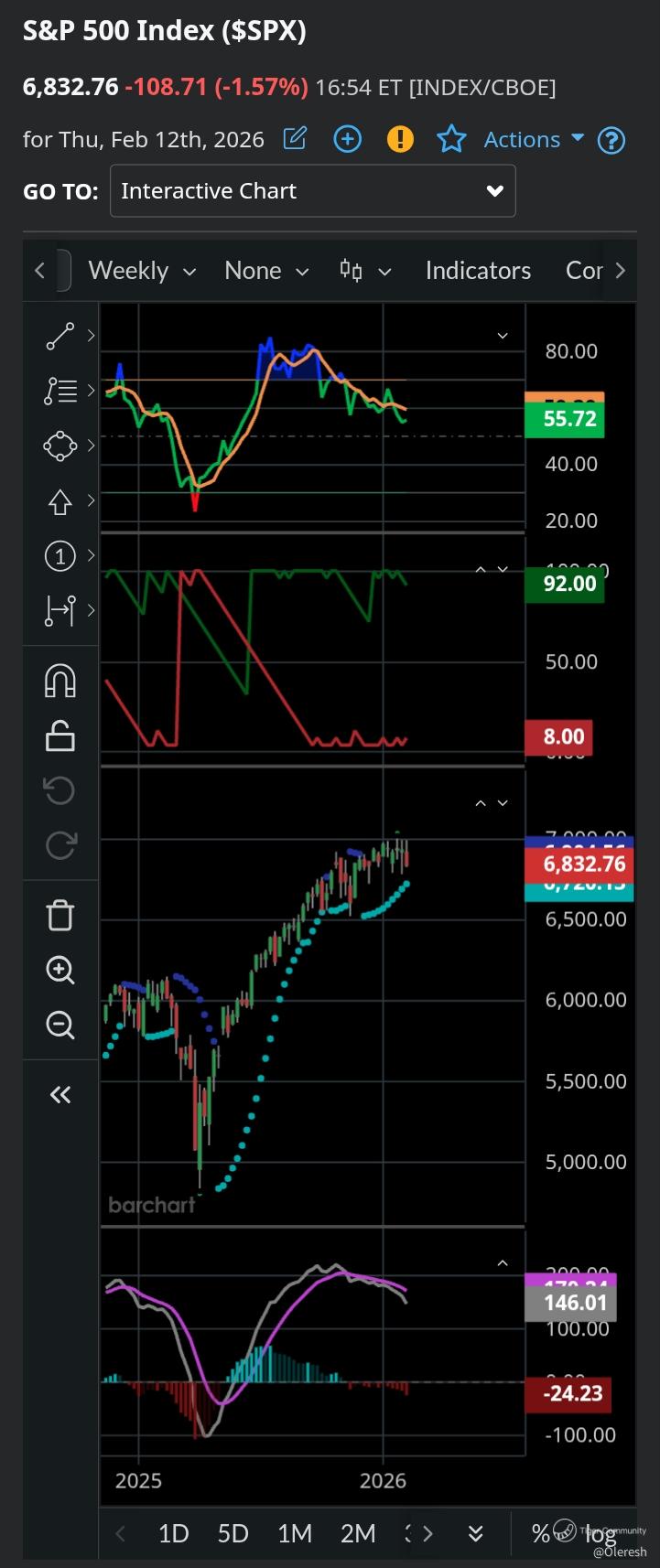Screen dimensions: 660x1568
Task: Move the price pane up
Action: [481, 803]
